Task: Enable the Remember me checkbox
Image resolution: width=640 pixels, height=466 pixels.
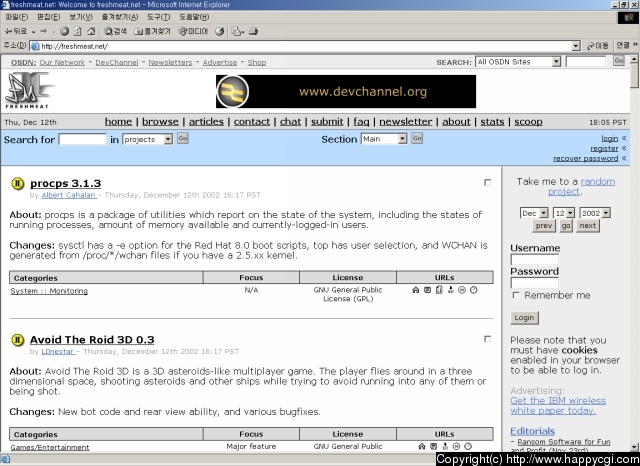Action: pyautogui.click(x=516, y=295)
